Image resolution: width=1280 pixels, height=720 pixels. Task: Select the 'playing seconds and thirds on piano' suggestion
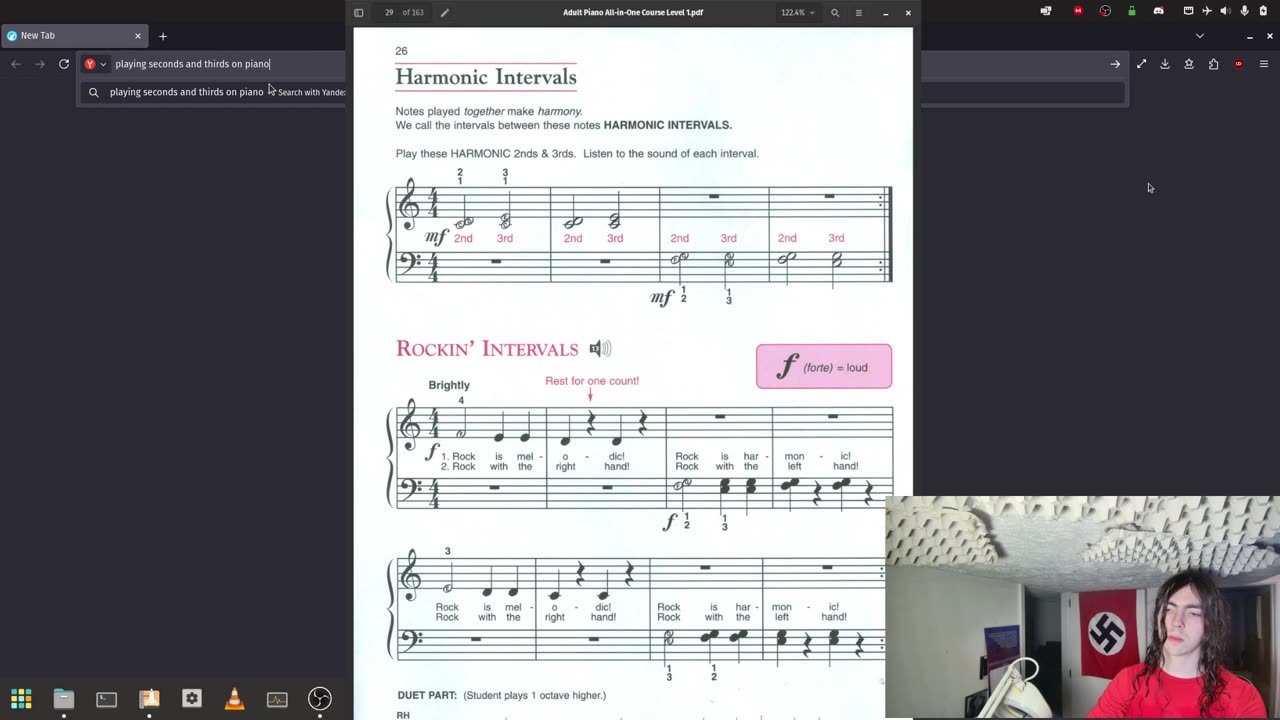(x=186, y=92)
